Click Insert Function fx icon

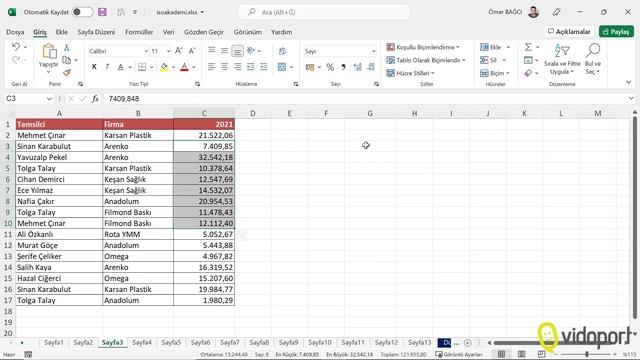(x=95, y=99)
